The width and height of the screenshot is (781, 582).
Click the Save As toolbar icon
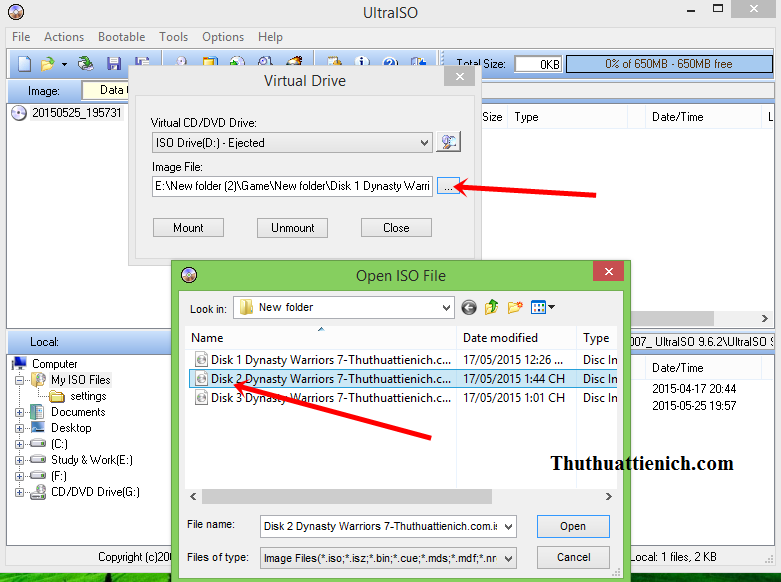point(142,61)
